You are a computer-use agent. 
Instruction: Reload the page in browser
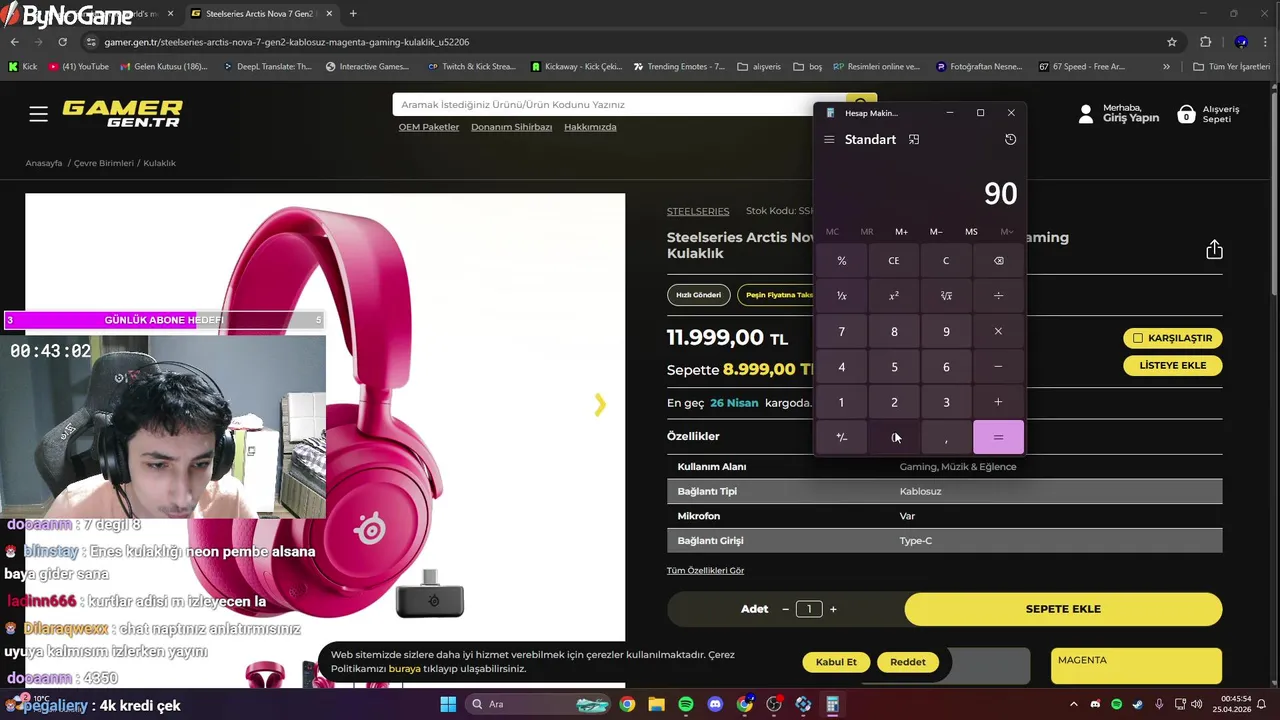[62, 42]
